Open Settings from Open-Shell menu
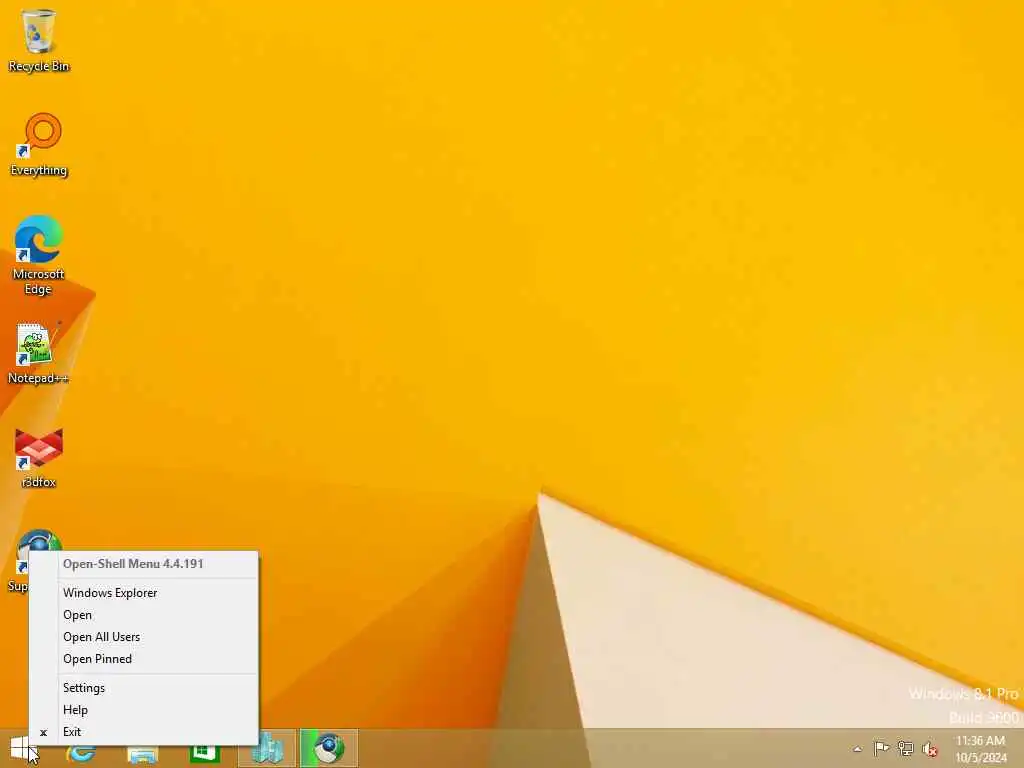1024x768 pixels. click(144, 688)
